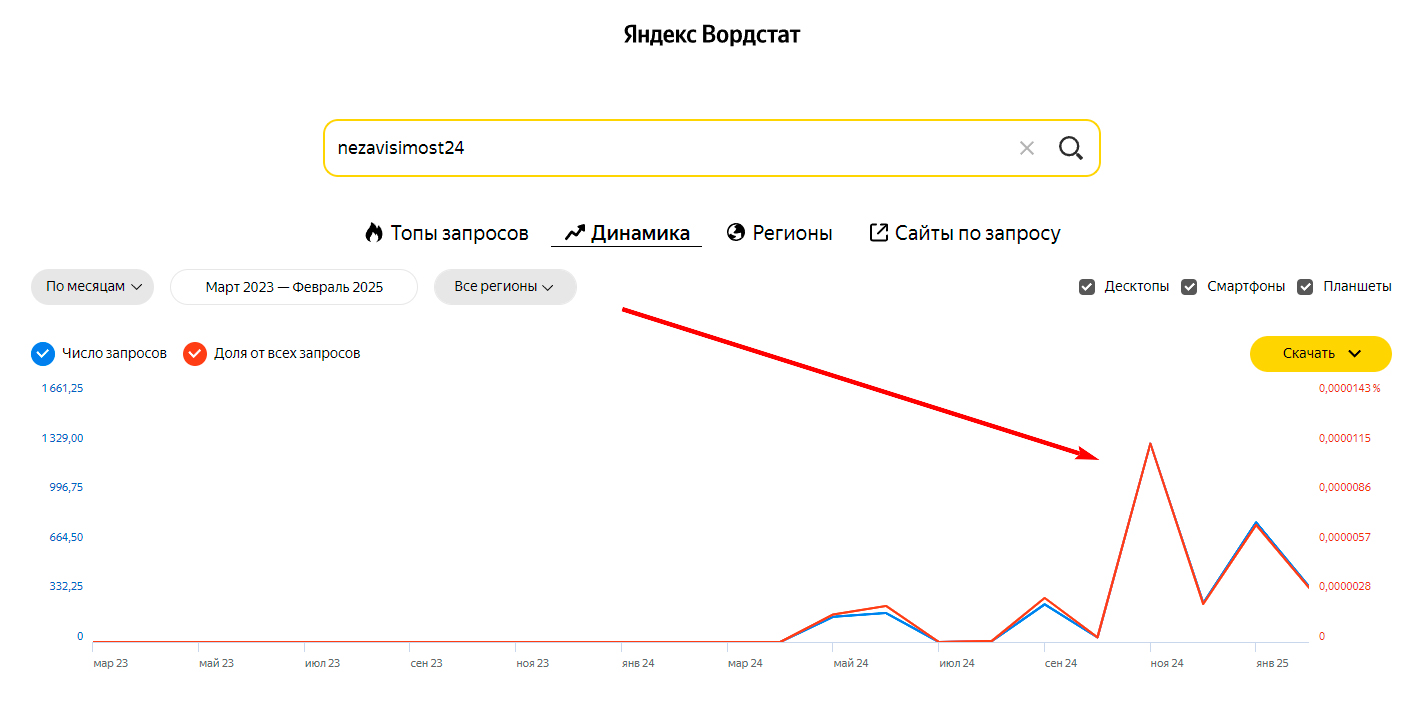1421x702 pixels.
Task: Click the globe icon for Регионы
Action: 736,233
